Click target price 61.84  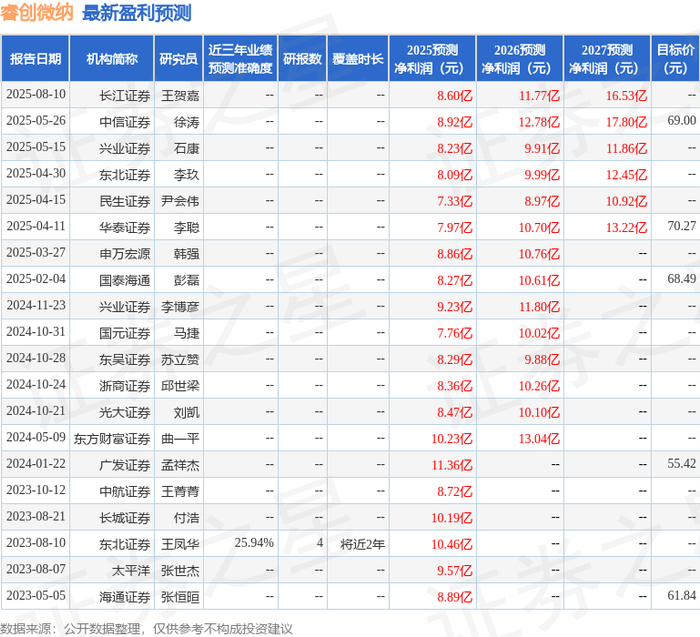pyautogui.click(x=682, y=595)
